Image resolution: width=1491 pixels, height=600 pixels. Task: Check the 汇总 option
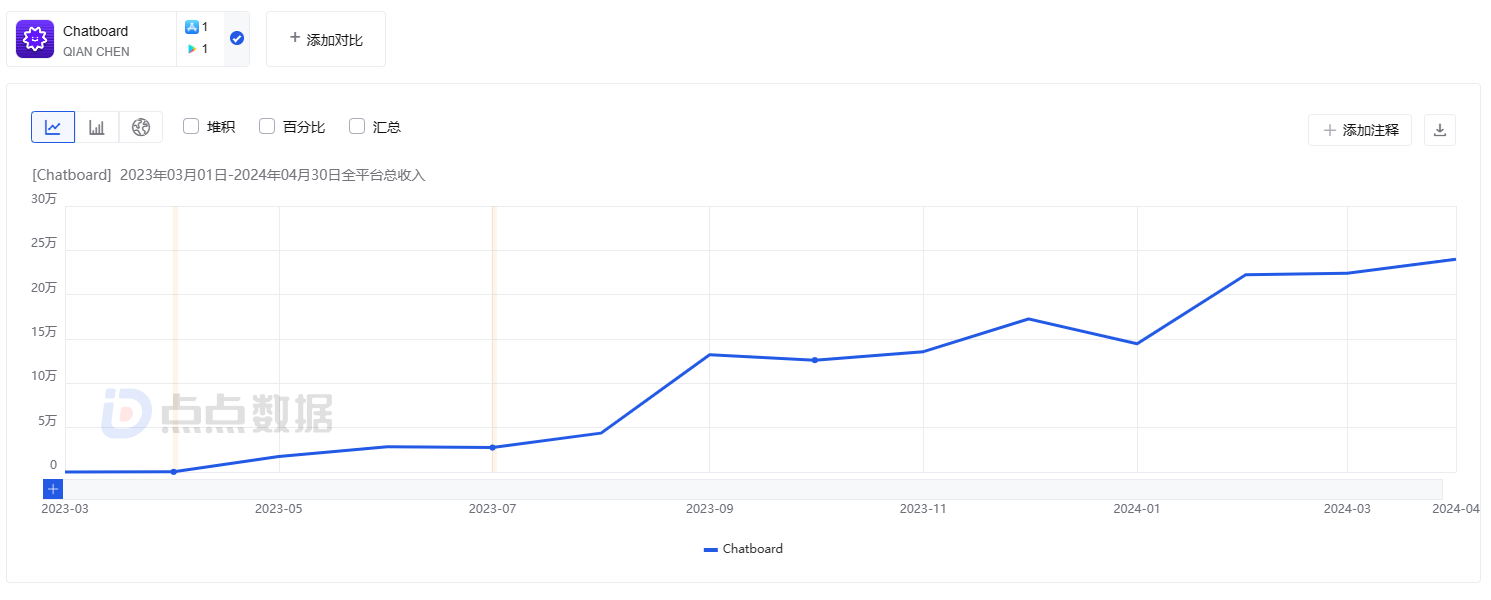pos(357,126)
